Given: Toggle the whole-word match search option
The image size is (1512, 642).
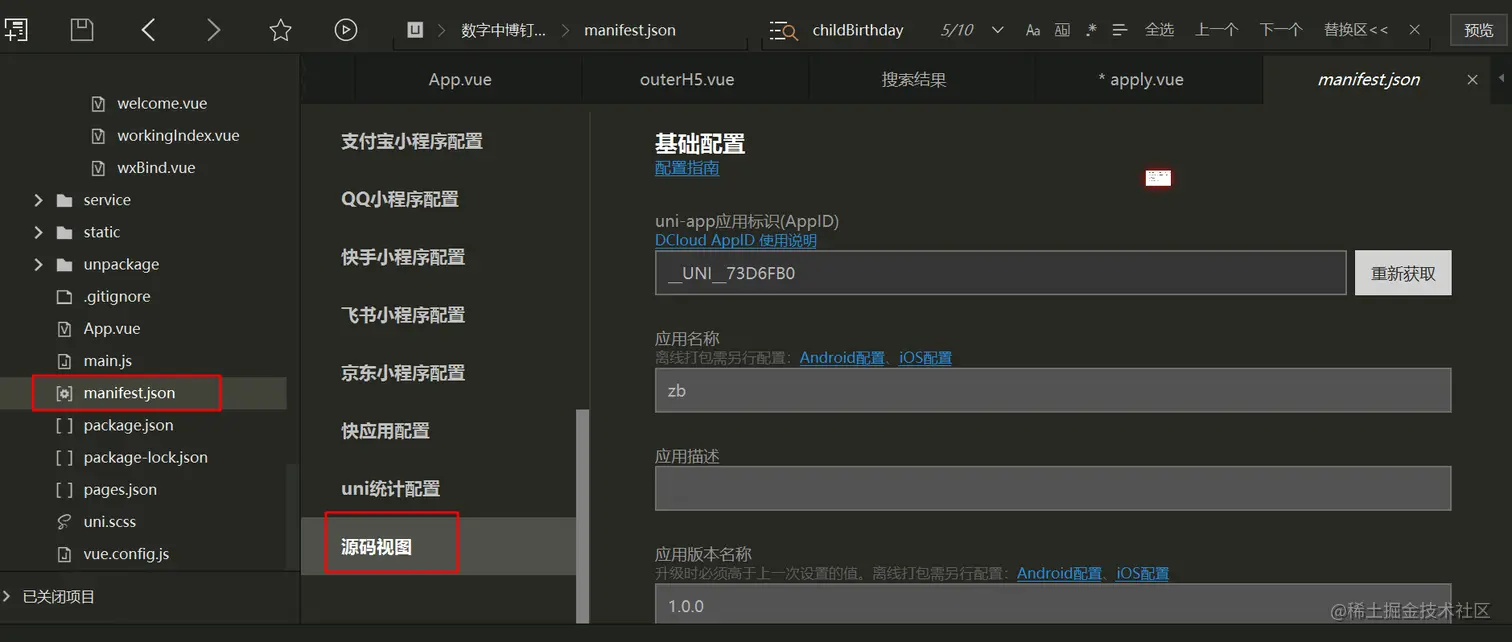Looking at the screenshot, I should coord(1062,30).
